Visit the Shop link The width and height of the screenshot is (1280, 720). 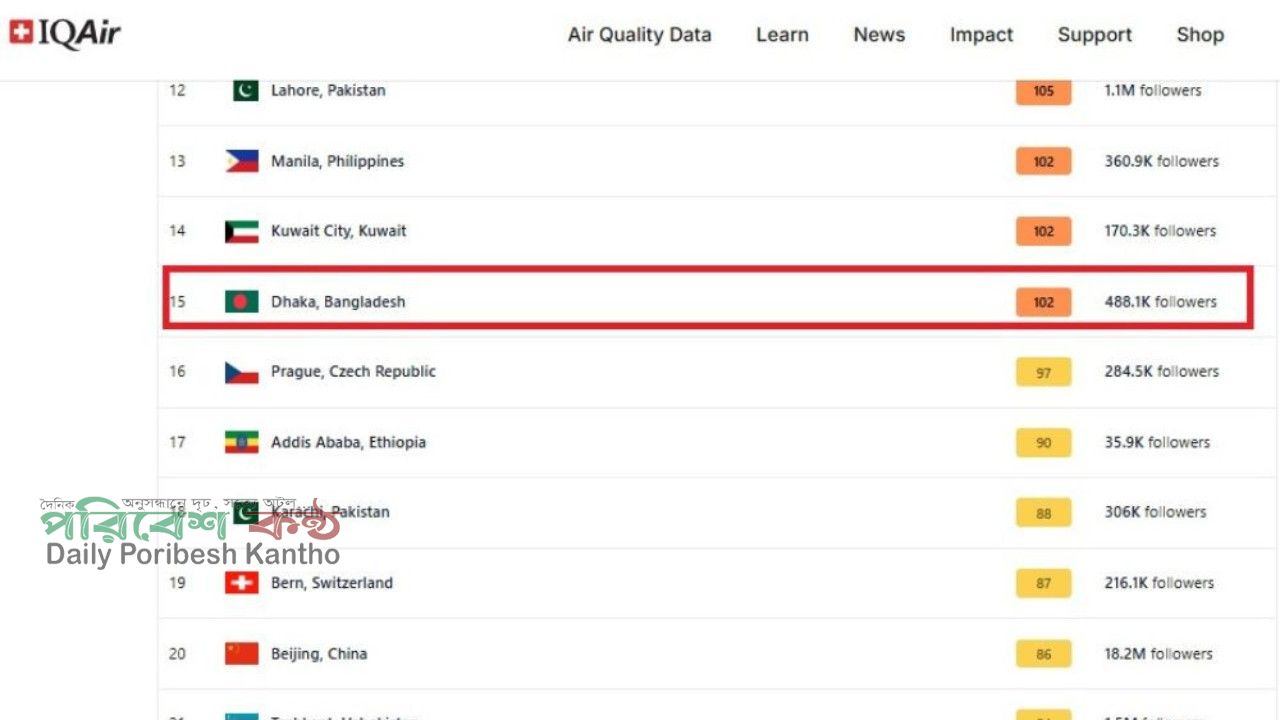point(1200,35)
